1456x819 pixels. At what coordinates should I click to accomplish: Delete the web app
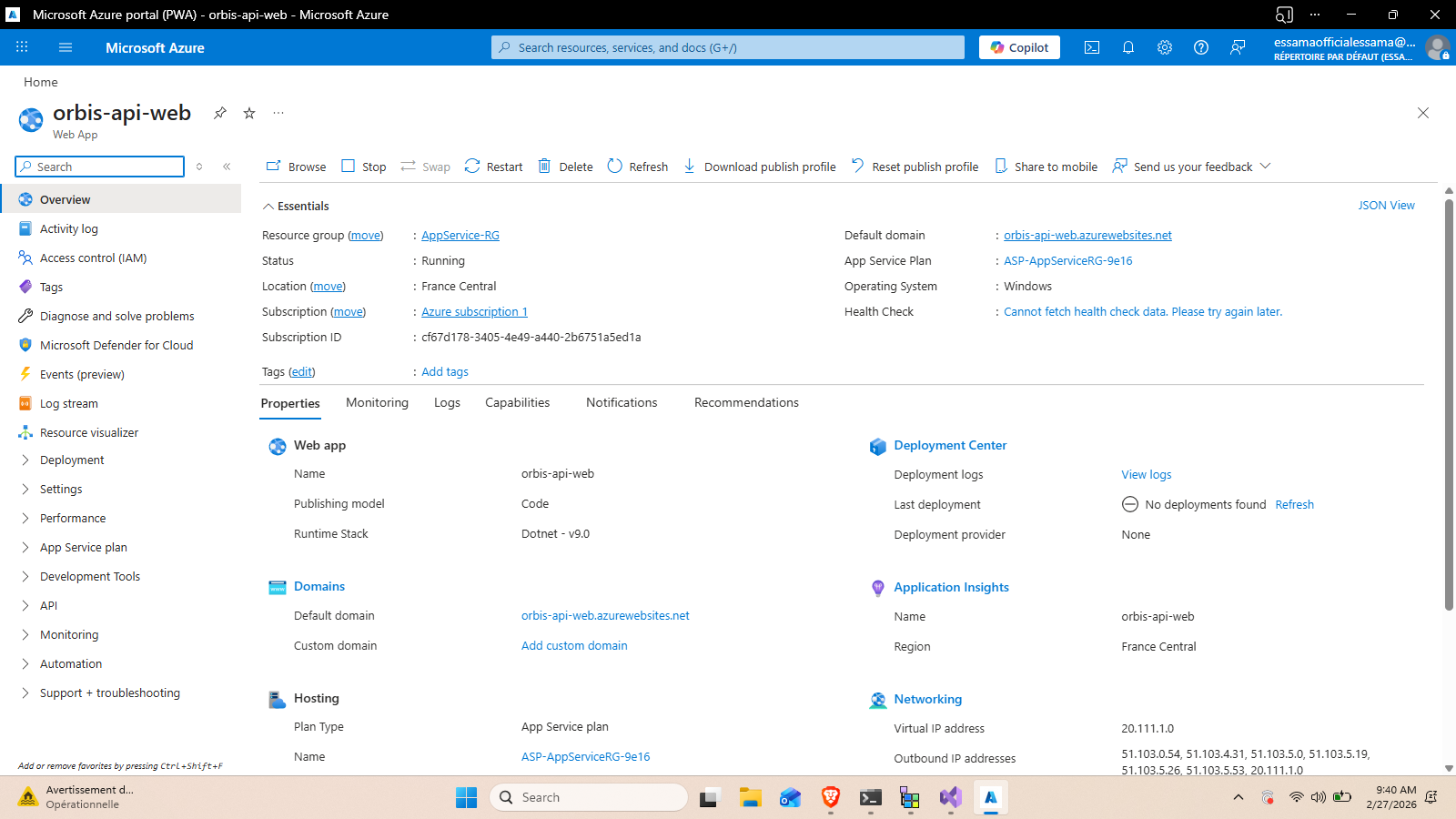click(565, 167)
